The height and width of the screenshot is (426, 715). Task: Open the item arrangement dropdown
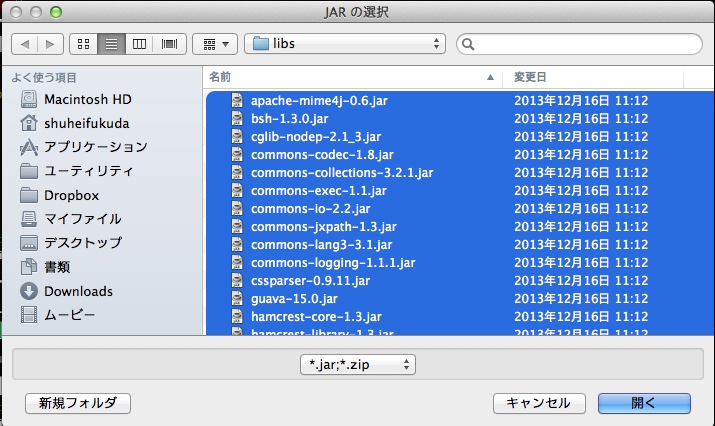pyautogui.click(x=215, y=44)
